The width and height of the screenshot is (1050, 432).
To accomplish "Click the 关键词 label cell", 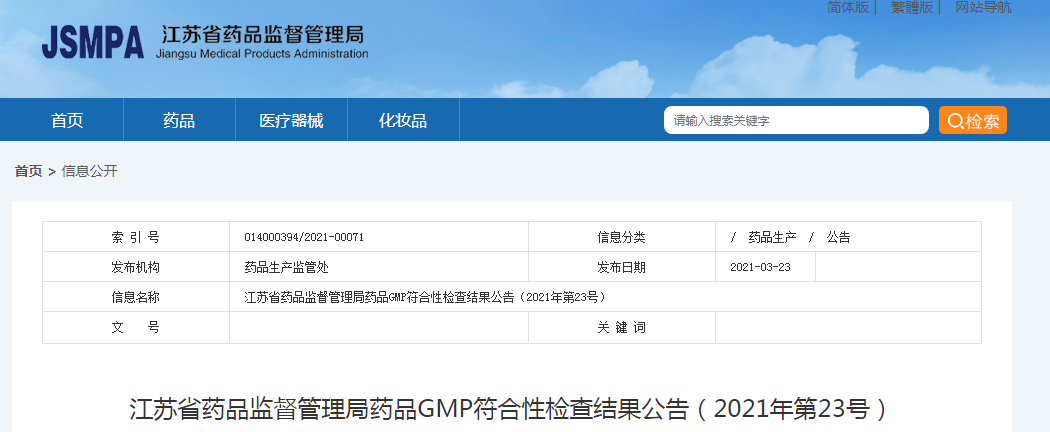I will coord(622,328).
